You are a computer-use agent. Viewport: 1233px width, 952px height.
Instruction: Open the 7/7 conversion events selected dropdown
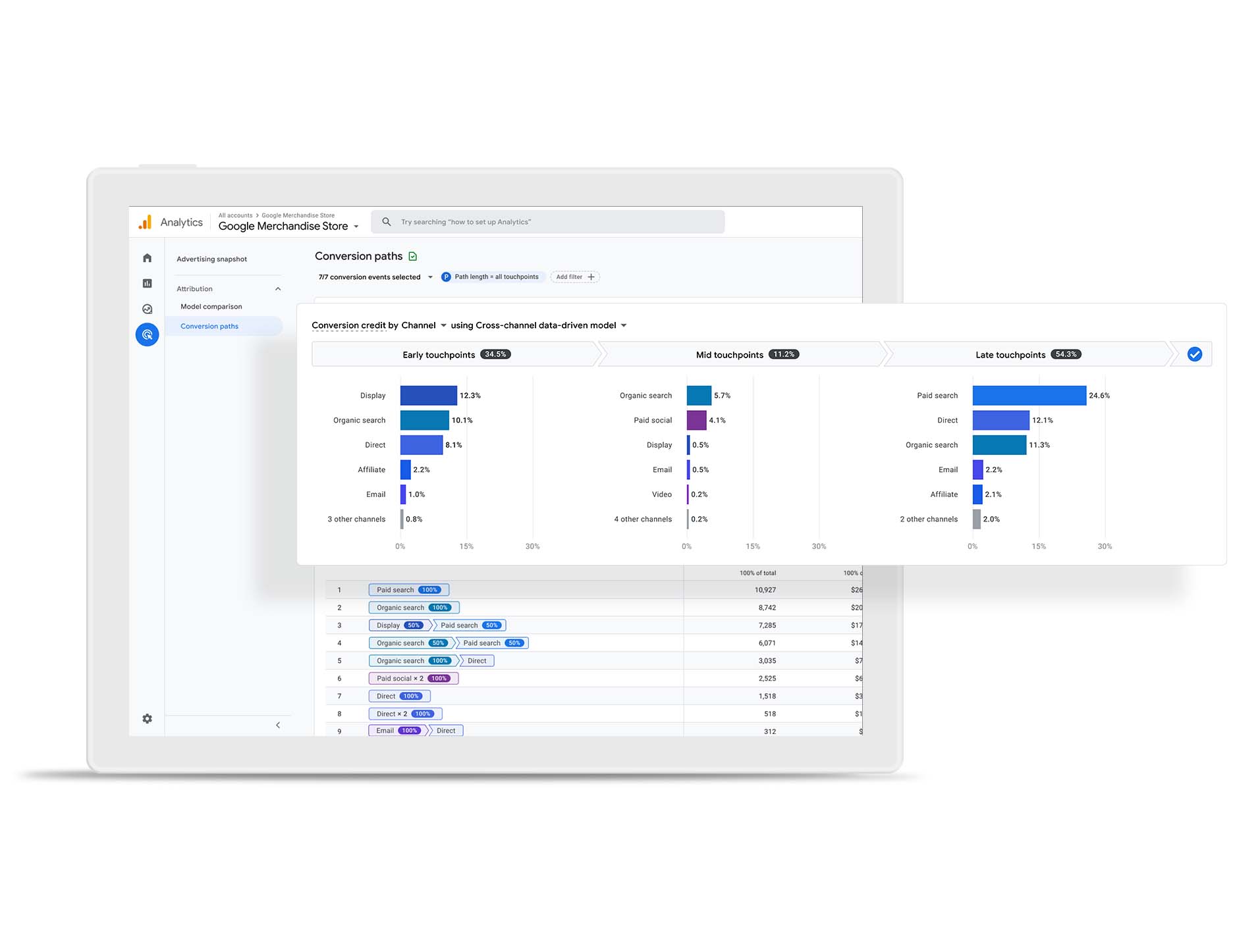pyautogui.click(x=374, y=277)
